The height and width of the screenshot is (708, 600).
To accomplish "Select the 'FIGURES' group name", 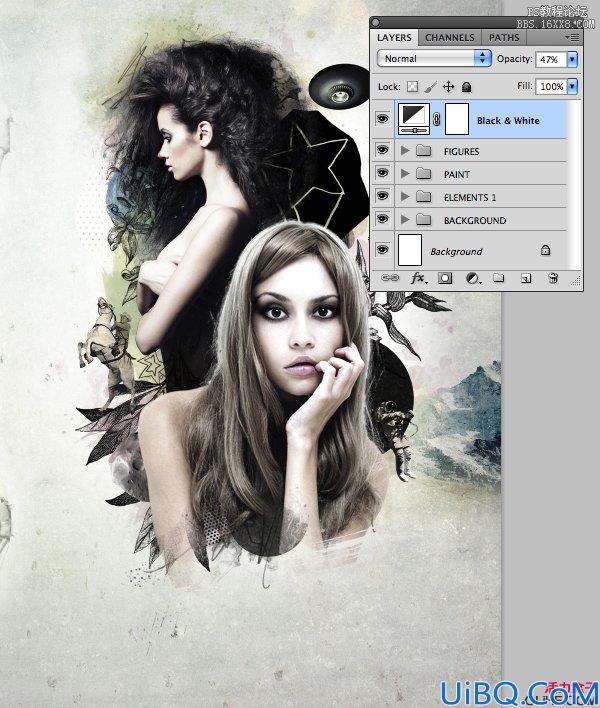I will pyautogui.click(x=461, y=151).
